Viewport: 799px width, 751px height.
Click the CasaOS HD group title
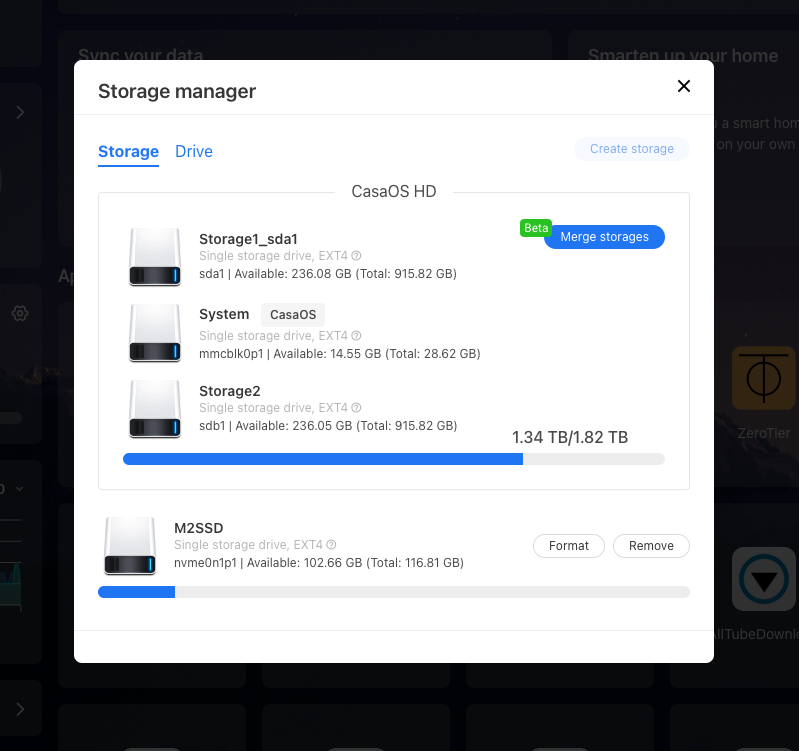(x=394, y=192)
